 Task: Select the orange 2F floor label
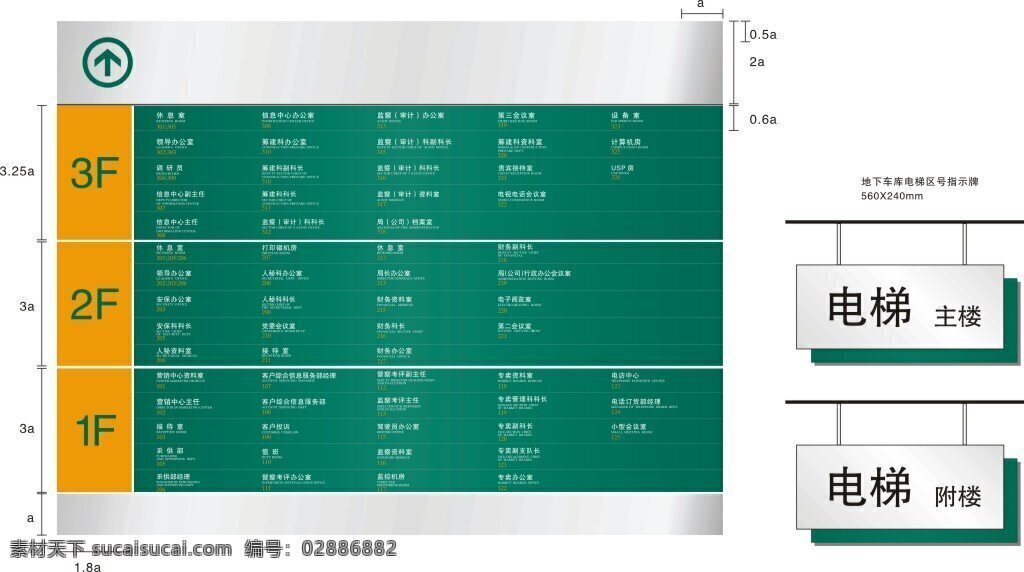pyautogui.click(x=95, y=304)
